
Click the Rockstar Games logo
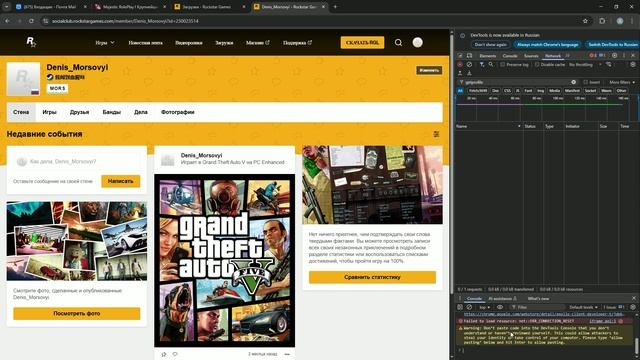(31, 42)
